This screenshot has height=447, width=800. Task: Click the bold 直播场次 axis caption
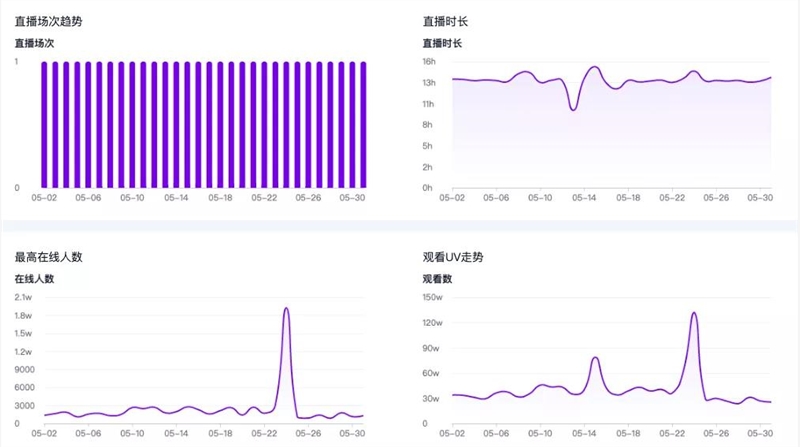(34, 43)
